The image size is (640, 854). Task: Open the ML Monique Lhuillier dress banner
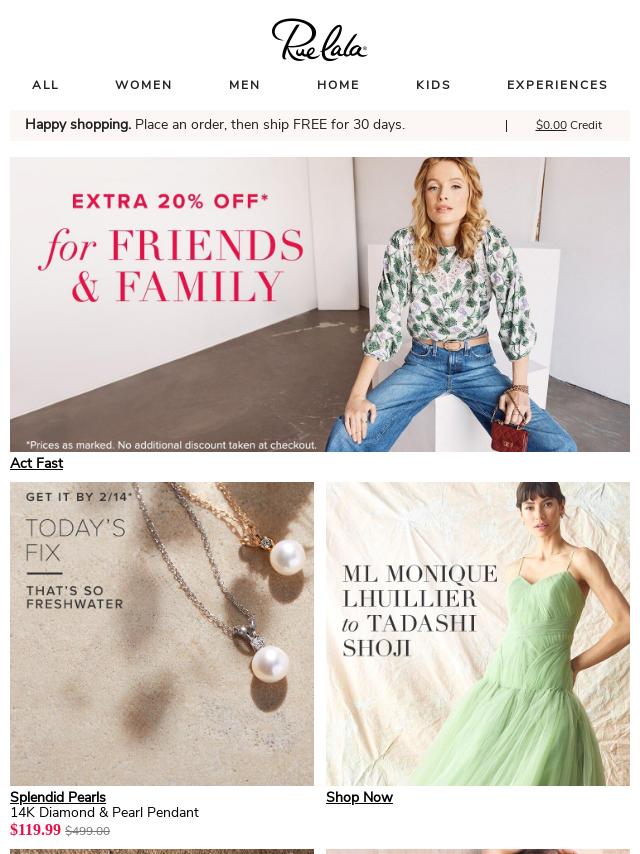(x=478, y=633)
